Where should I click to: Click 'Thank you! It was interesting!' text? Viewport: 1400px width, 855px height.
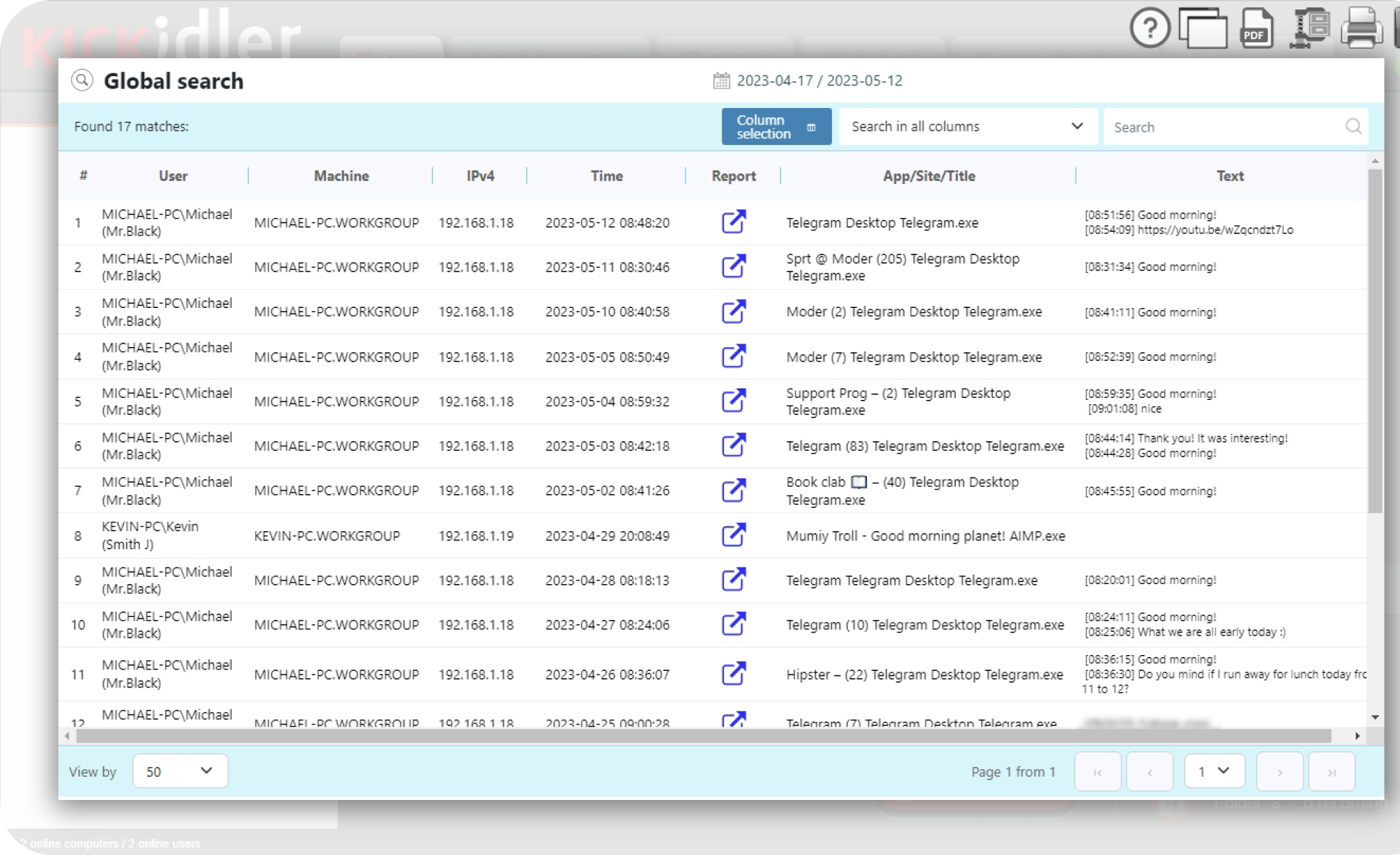click(x=1212, y=438)
